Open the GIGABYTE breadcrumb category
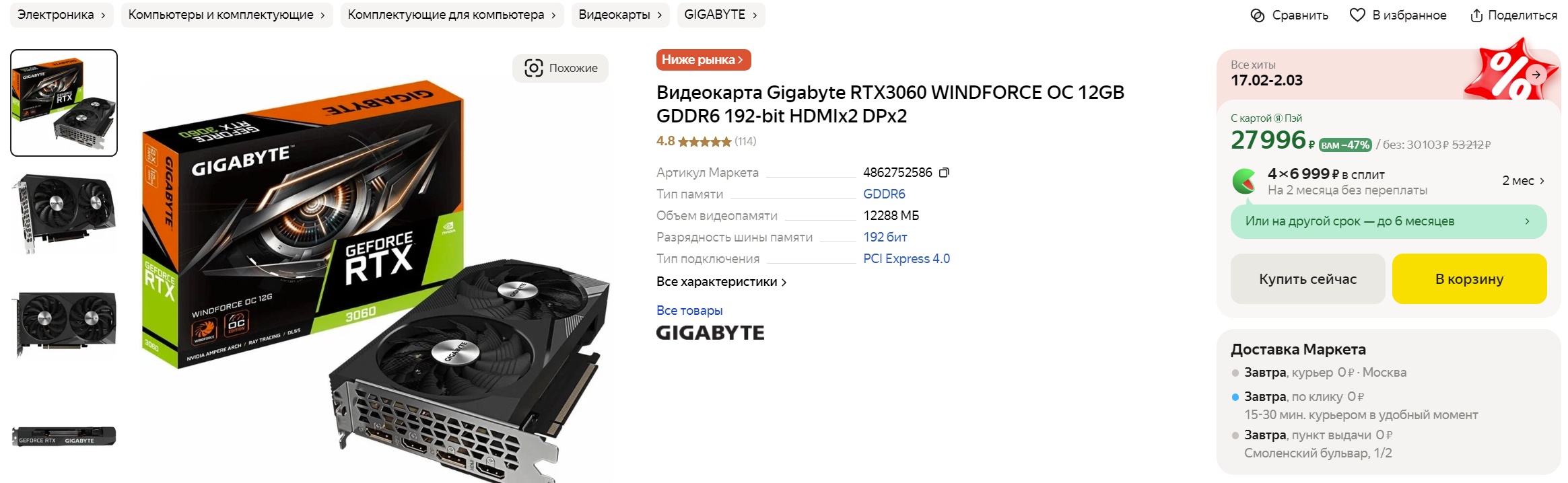This screenshot has height=483, width=1568. (721, 15)
